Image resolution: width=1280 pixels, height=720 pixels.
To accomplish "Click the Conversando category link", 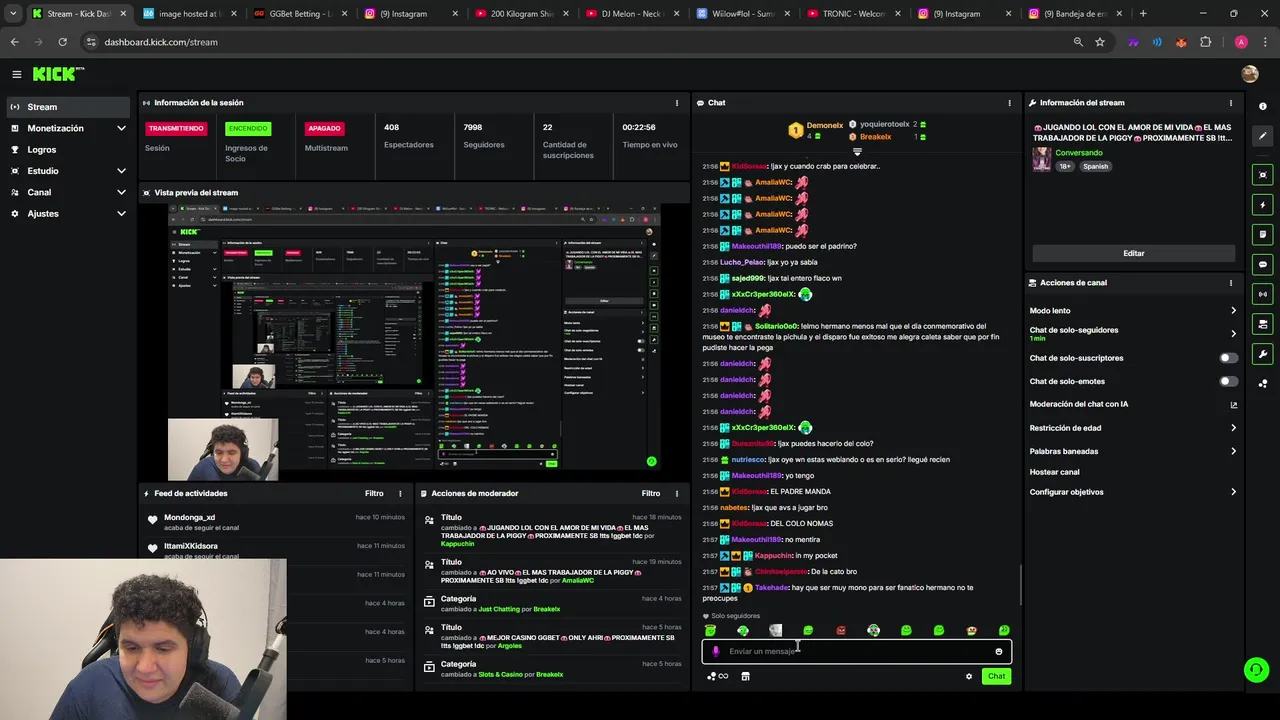I will click(1079, 153).
